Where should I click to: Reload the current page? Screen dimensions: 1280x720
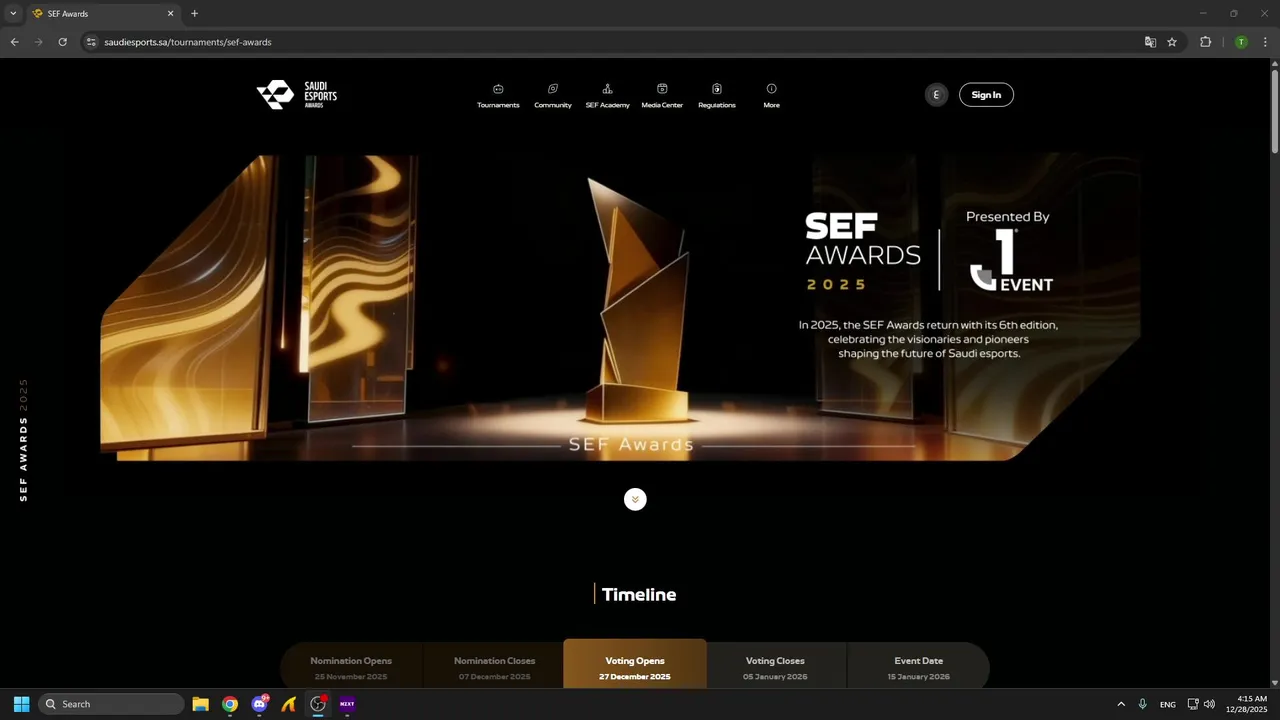point(62,42)
